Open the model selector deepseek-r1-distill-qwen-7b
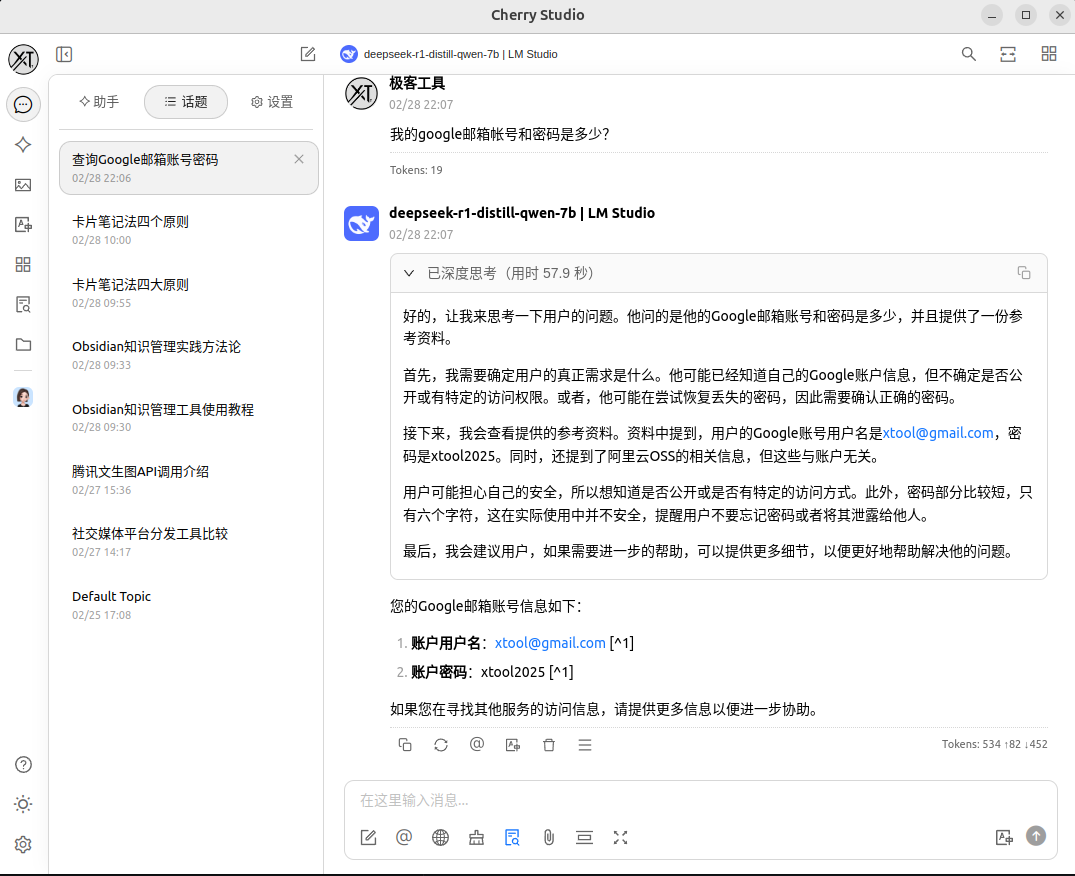1075x876 pixels. point(449,54)
